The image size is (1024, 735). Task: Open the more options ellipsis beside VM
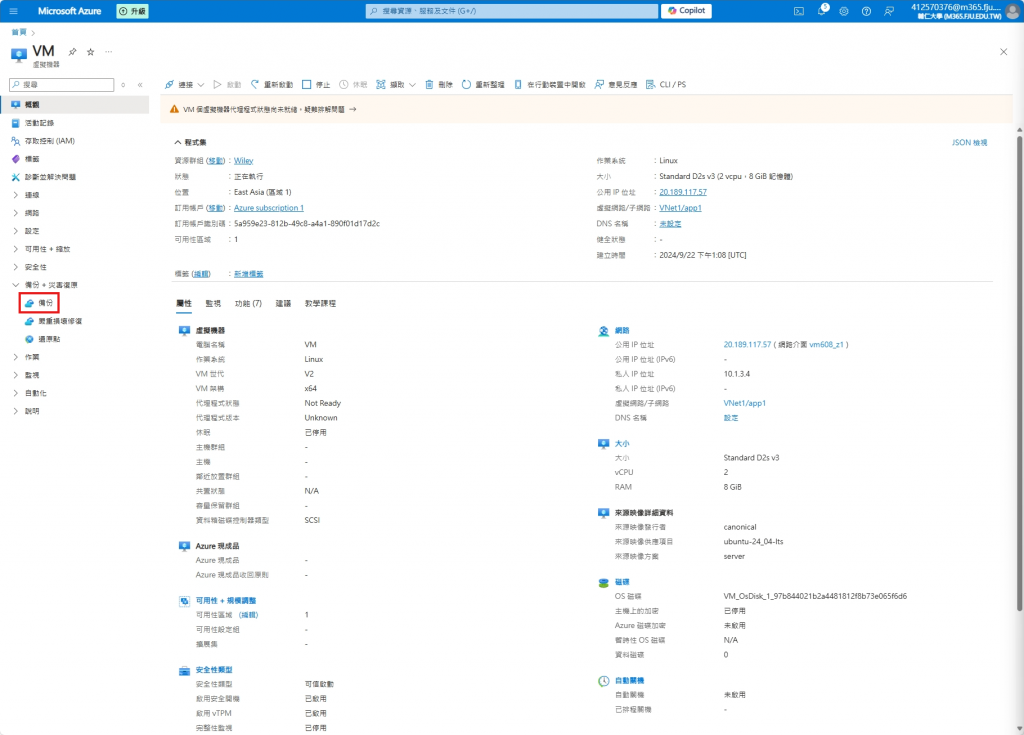click(x=108, y=52)
